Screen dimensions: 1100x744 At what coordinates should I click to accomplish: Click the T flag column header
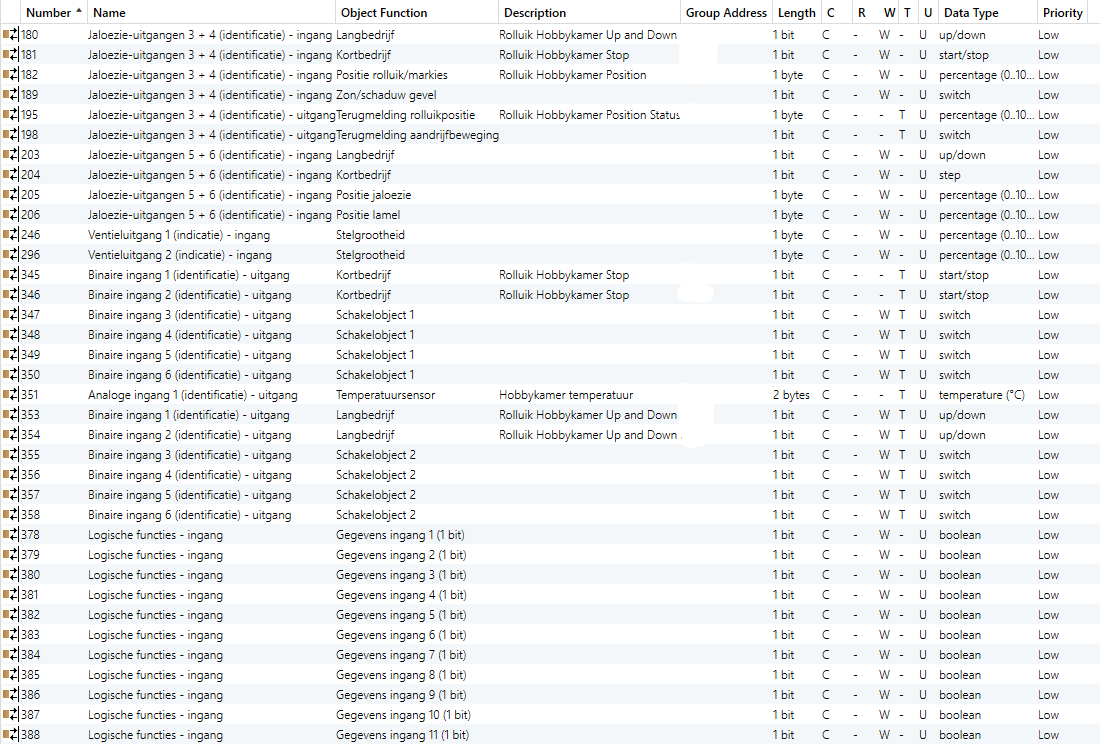coord(907,13)
